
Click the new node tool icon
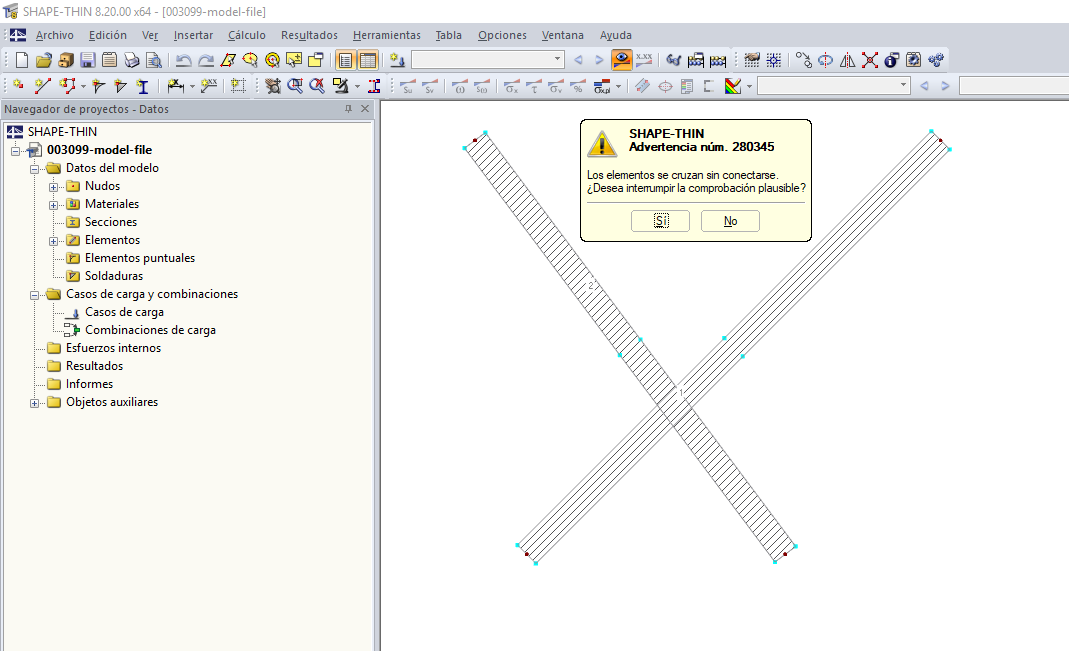point(18,86)
